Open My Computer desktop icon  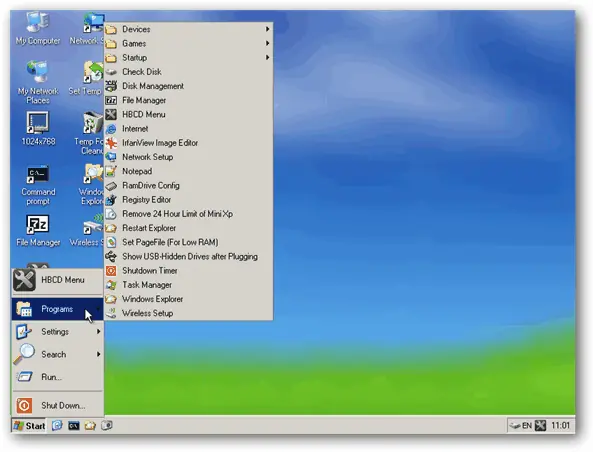pos(38,29)
